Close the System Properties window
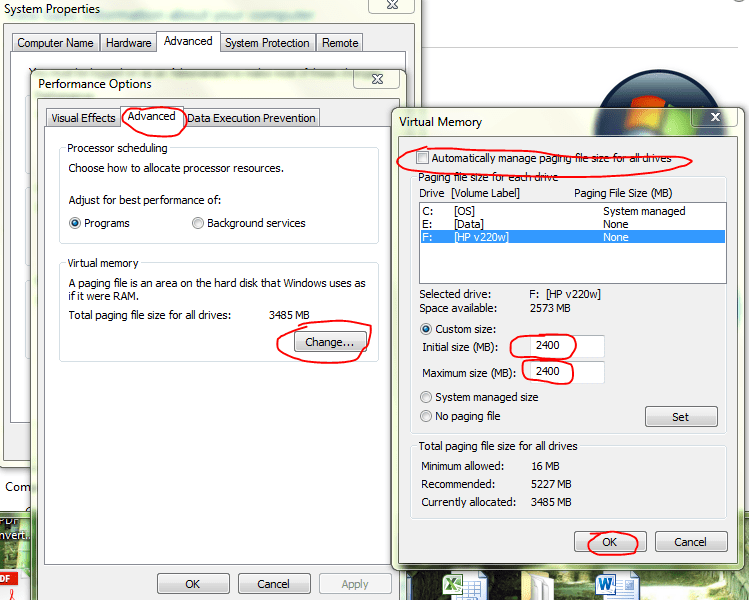749x600 pixels. click(392, 5)
